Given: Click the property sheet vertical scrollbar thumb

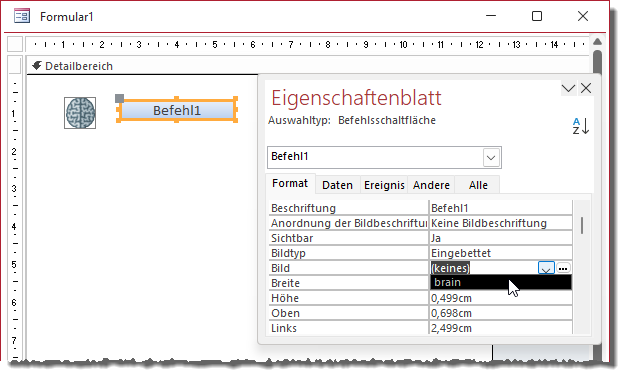Looking at the screenshot, I should 582,225.
